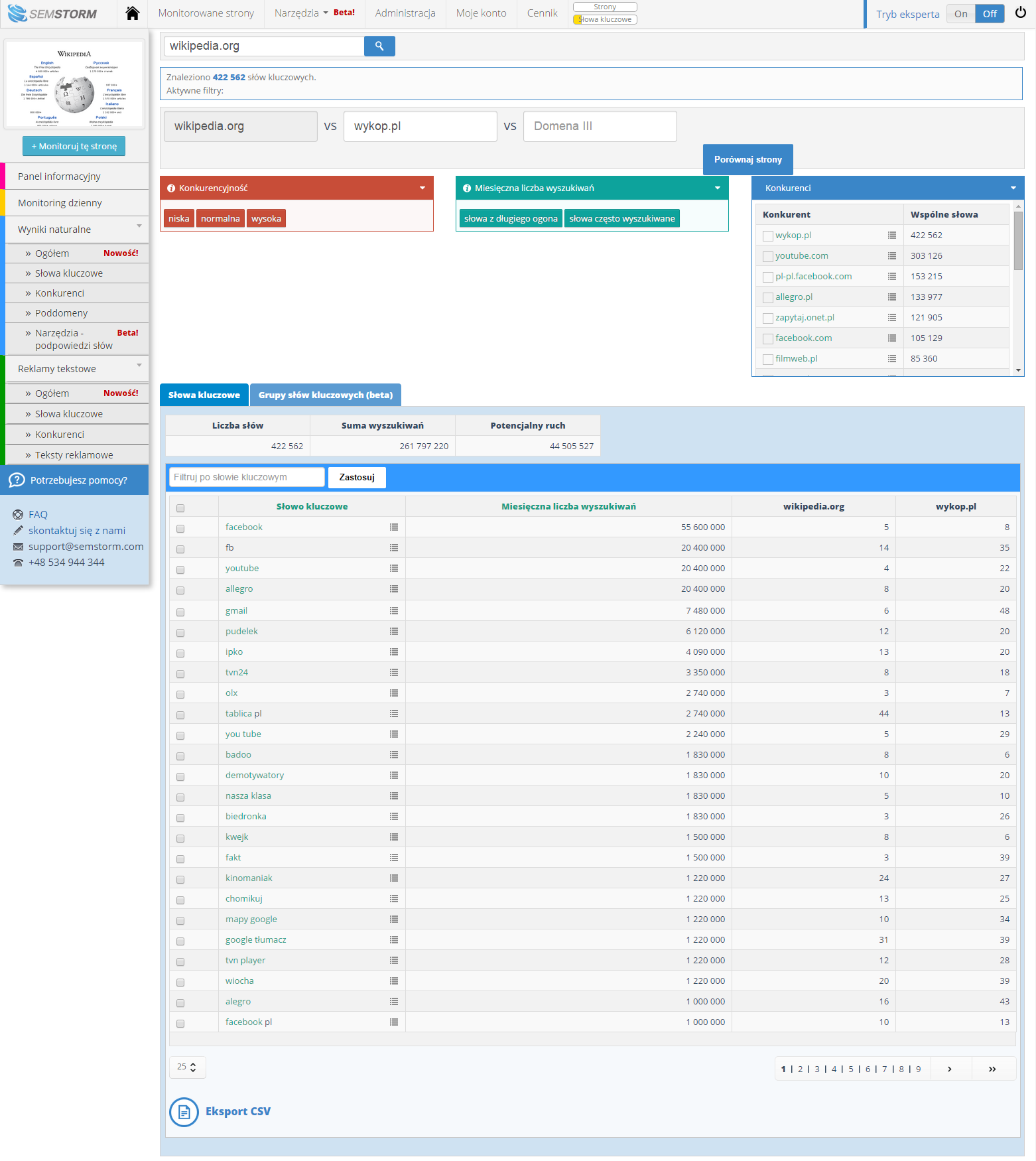Open list icon next to competitor allegro.pl
The width and height of the screenshot is (1036, 1161).
click(x=892, y=297)
